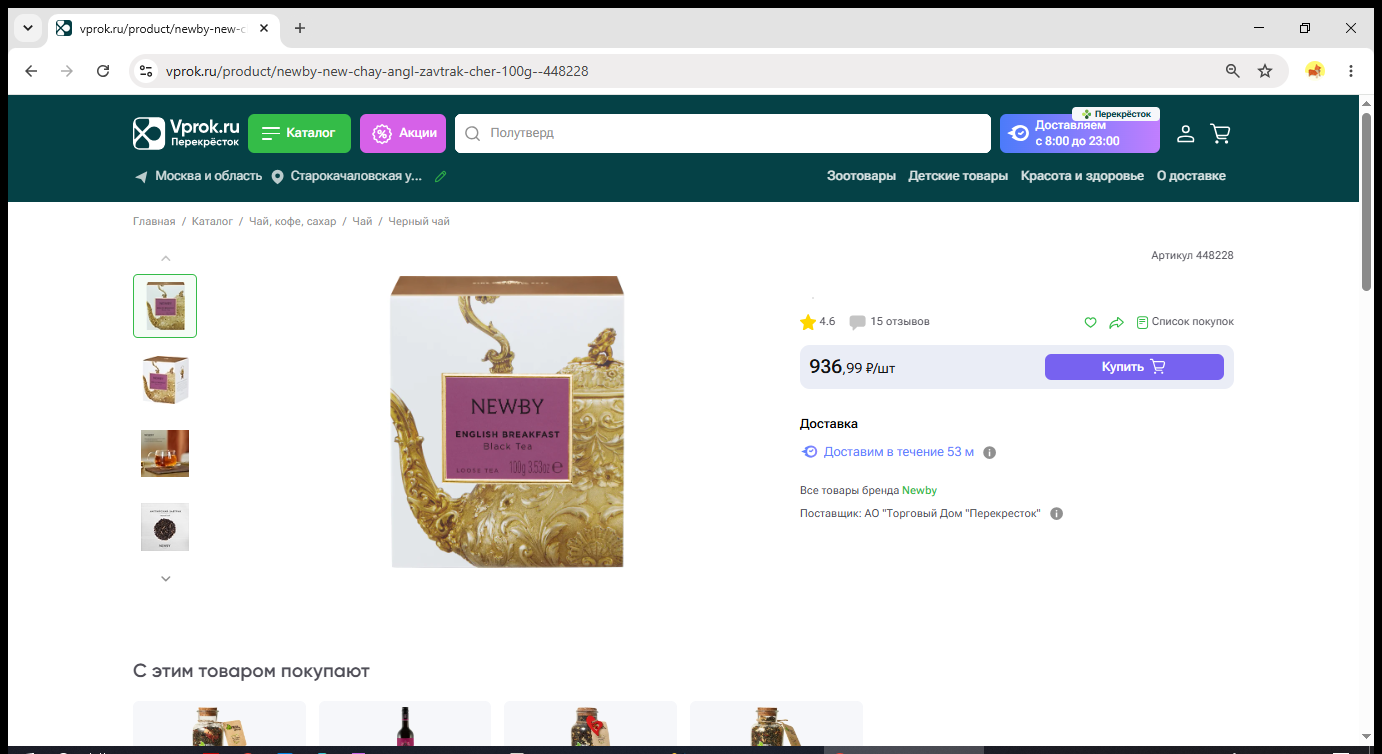Focus the Полутверд search field

click(x=722, y=133)
